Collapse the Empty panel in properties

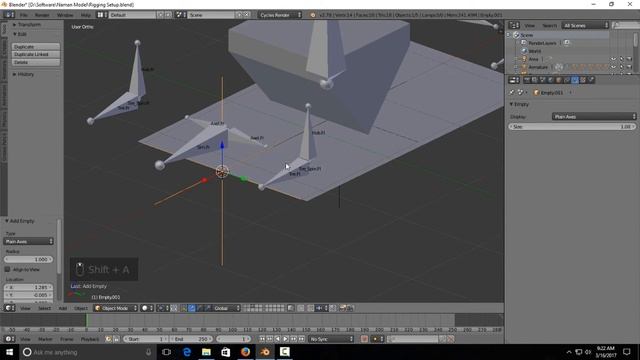pos(519,104)
